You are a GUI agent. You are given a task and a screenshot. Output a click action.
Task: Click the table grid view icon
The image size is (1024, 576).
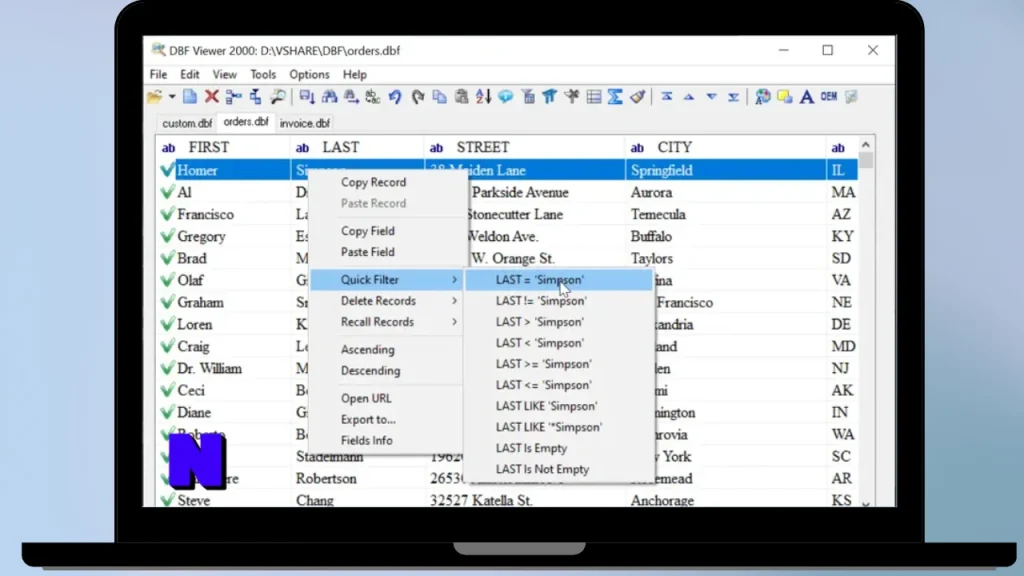click(594, 97)
